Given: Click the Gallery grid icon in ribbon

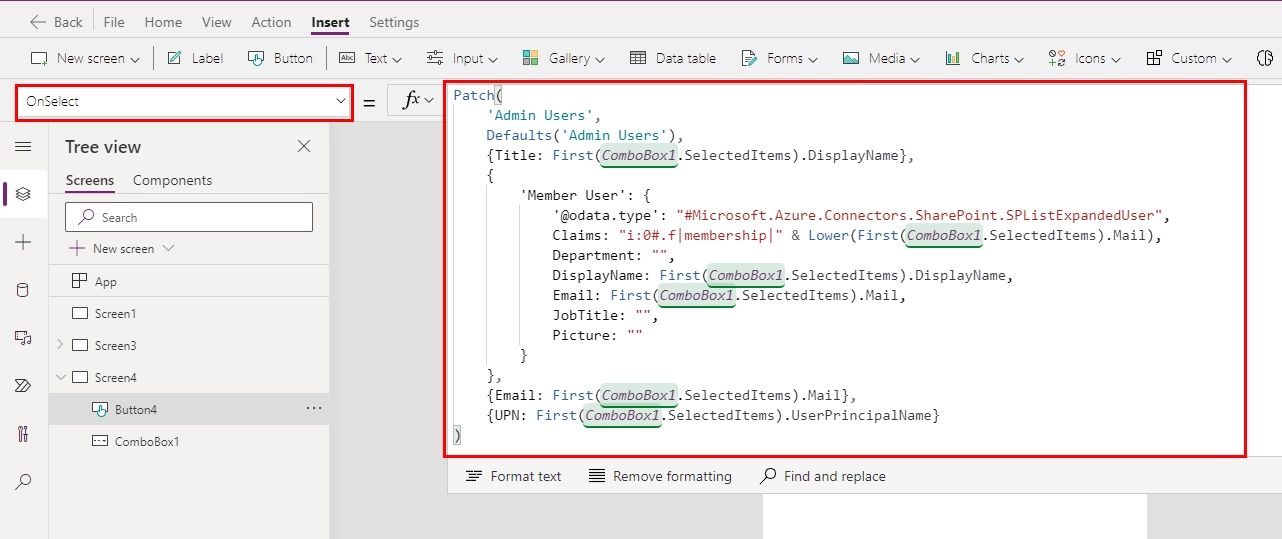Looking at the screenshot, I should click(531, 58).
